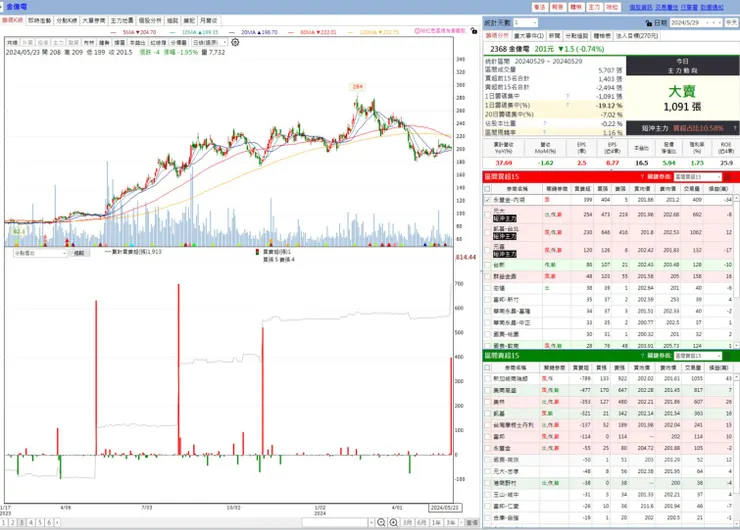The width and height of the screenshot is (740, 530).
Task: Open the 統計天數 dropdown
Action: (525, 23)
